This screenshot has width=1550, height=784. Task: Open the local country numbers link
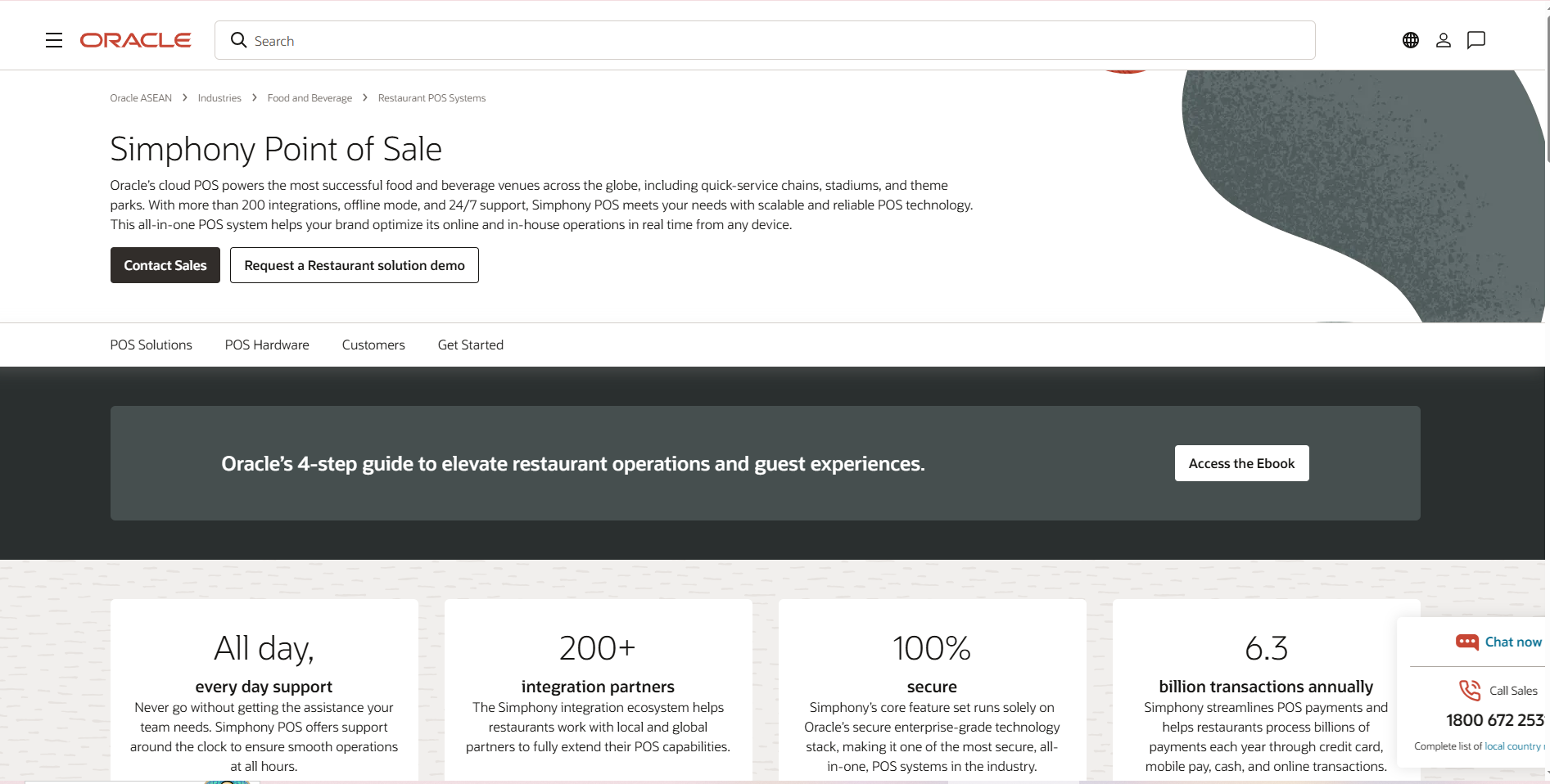point(1514,746)
